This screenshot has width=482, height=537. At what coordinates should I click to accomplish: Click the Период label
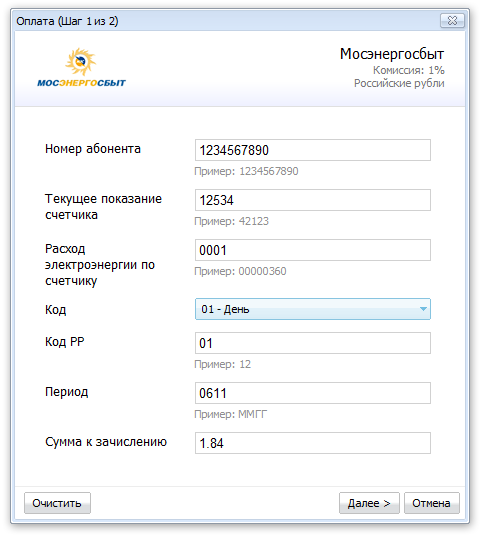coord(66,392)
